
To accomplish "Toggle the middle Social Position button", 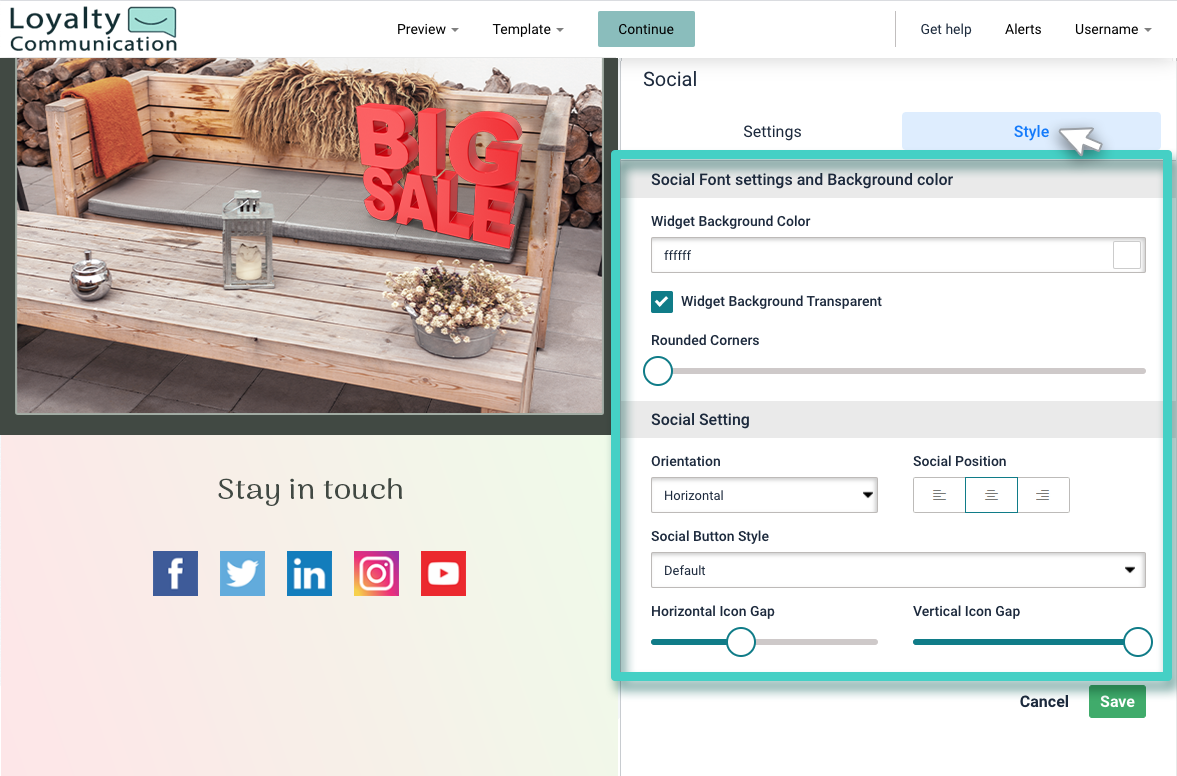I will point(991,494).
